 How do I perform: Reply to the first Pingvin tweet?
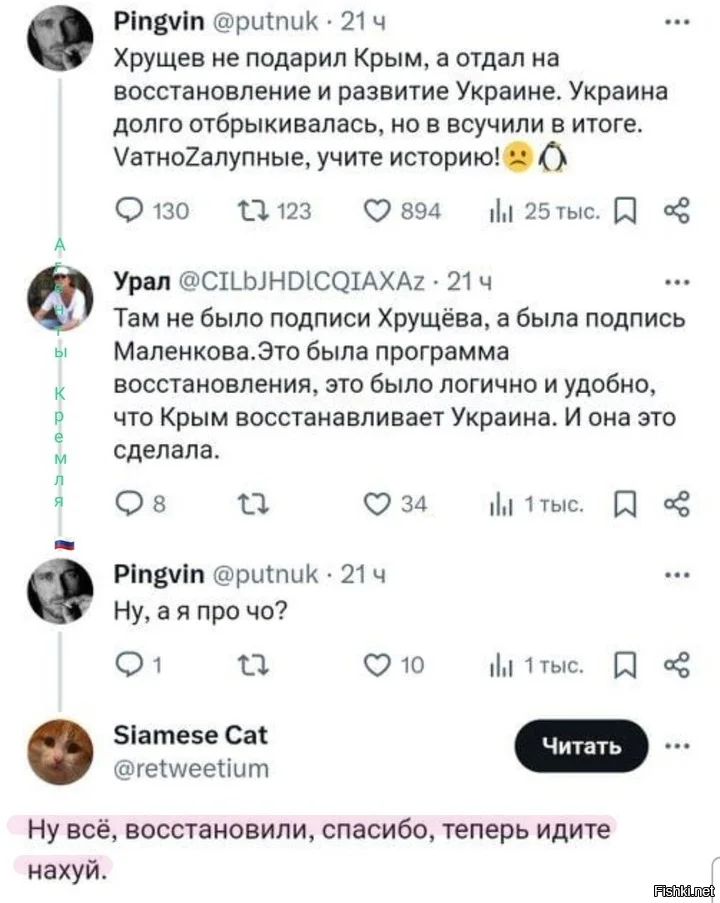132,211
